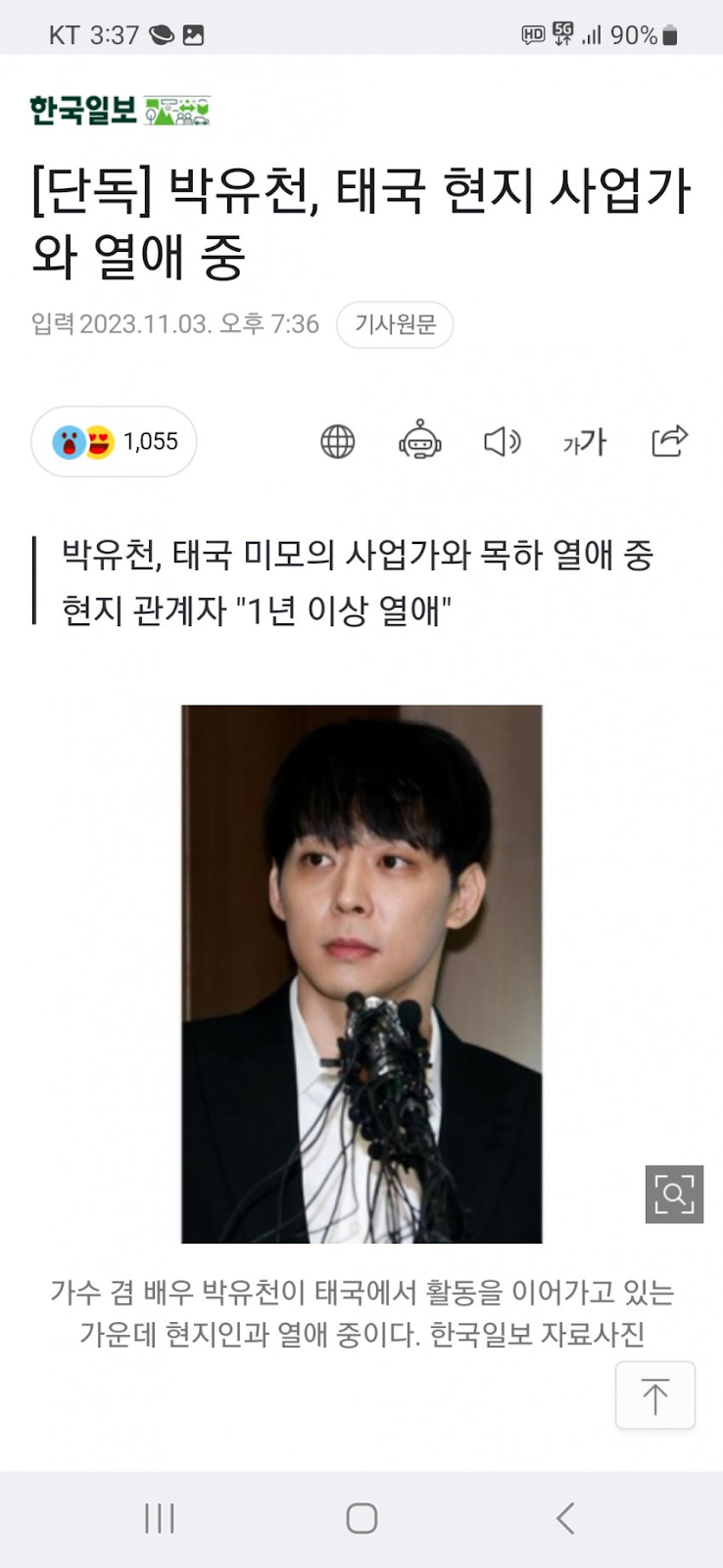Tap the scroll-to-top arrow button
Viewport: 723px width, 1568px height.
click(655, 1395)
